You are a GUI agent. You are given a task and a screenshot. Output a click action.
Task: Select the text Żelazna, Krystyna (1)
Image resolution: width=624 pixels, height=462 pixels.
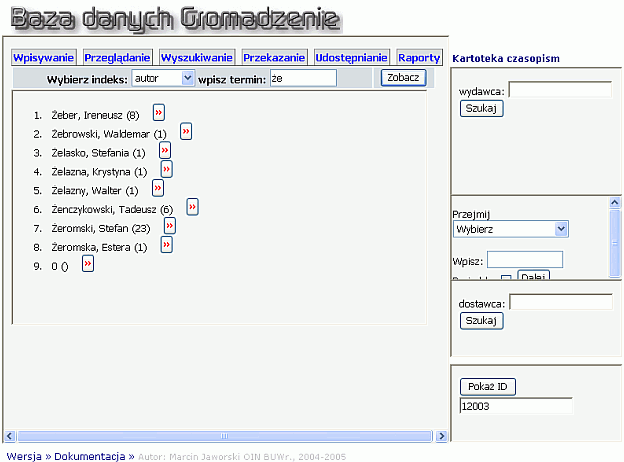(99, 172)
